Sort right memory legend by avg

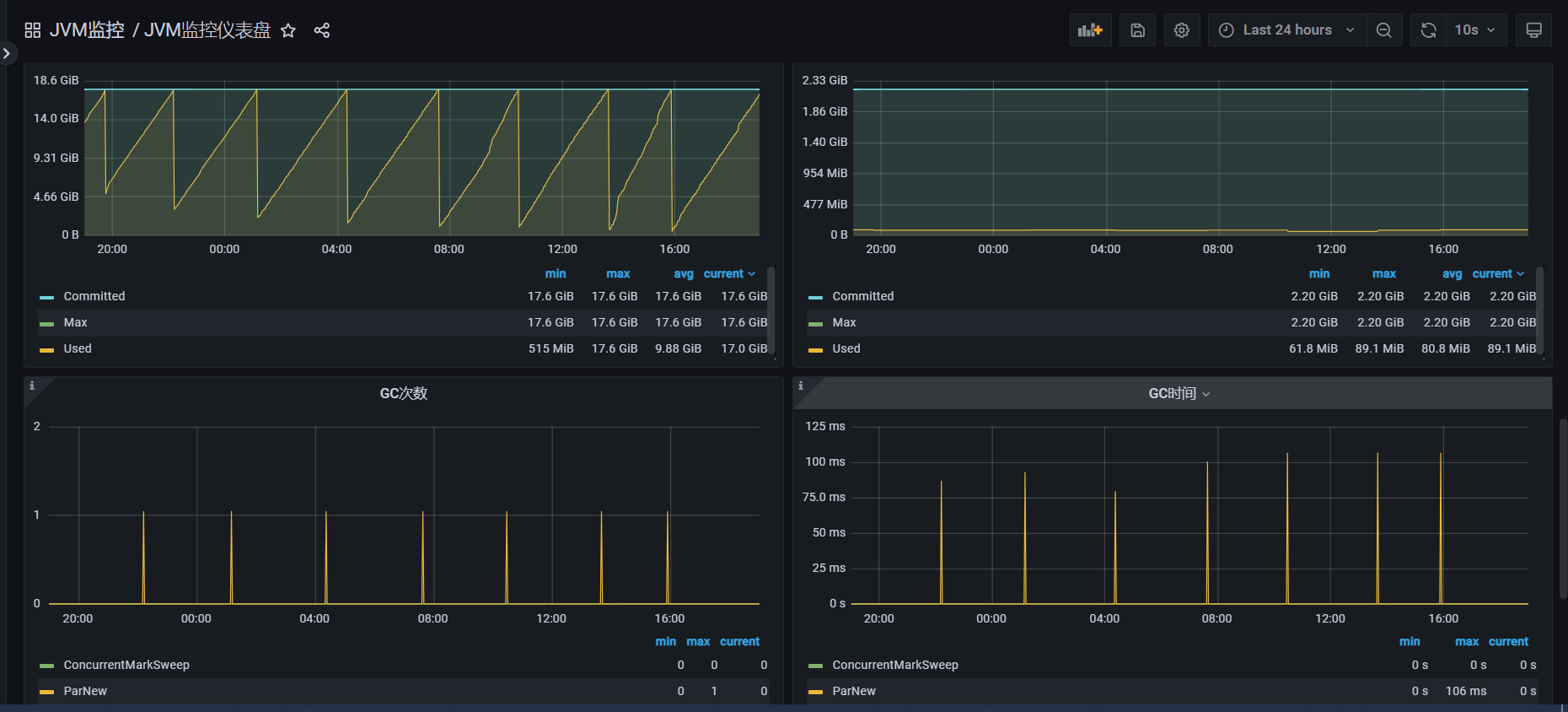(1453, 274)
